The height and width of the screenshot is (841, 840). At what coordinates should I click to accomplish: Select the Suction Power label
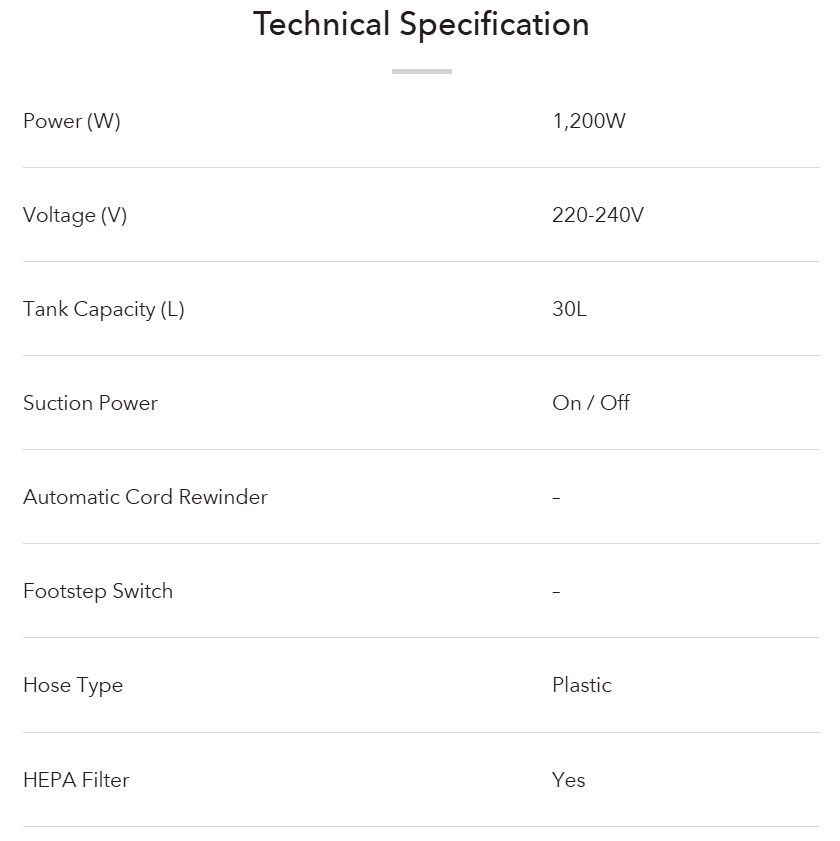click(x=91, y=403)
